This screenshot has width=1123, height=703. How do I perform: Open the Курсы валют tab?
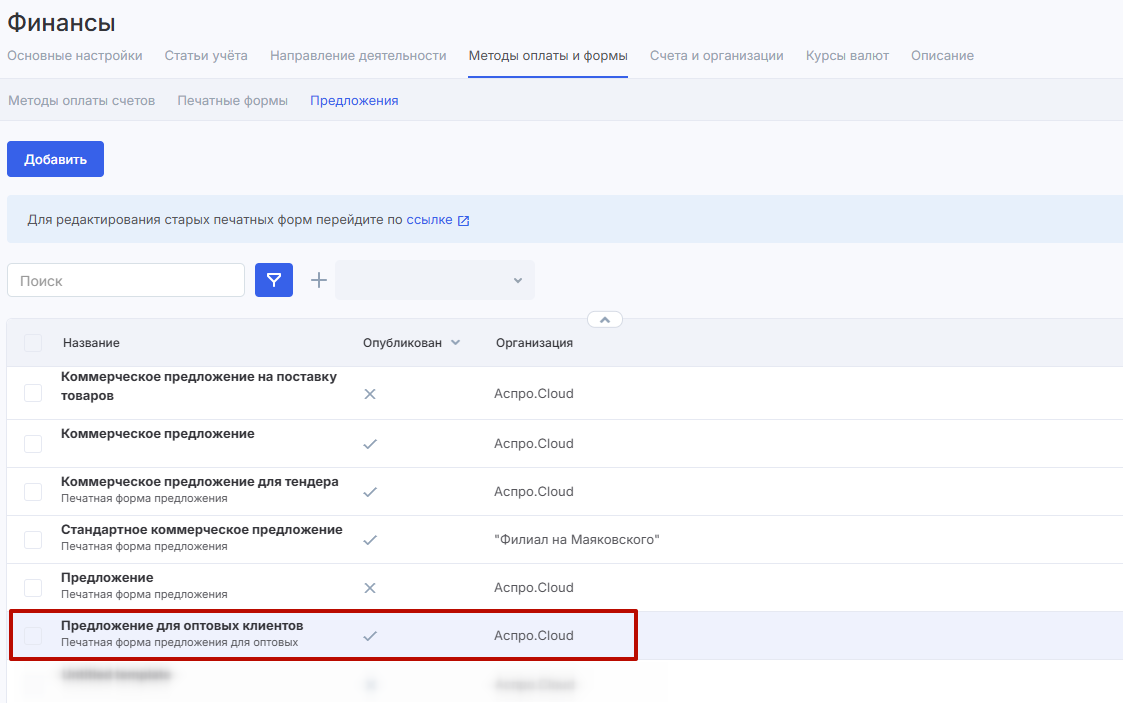(x=847, y=56)
